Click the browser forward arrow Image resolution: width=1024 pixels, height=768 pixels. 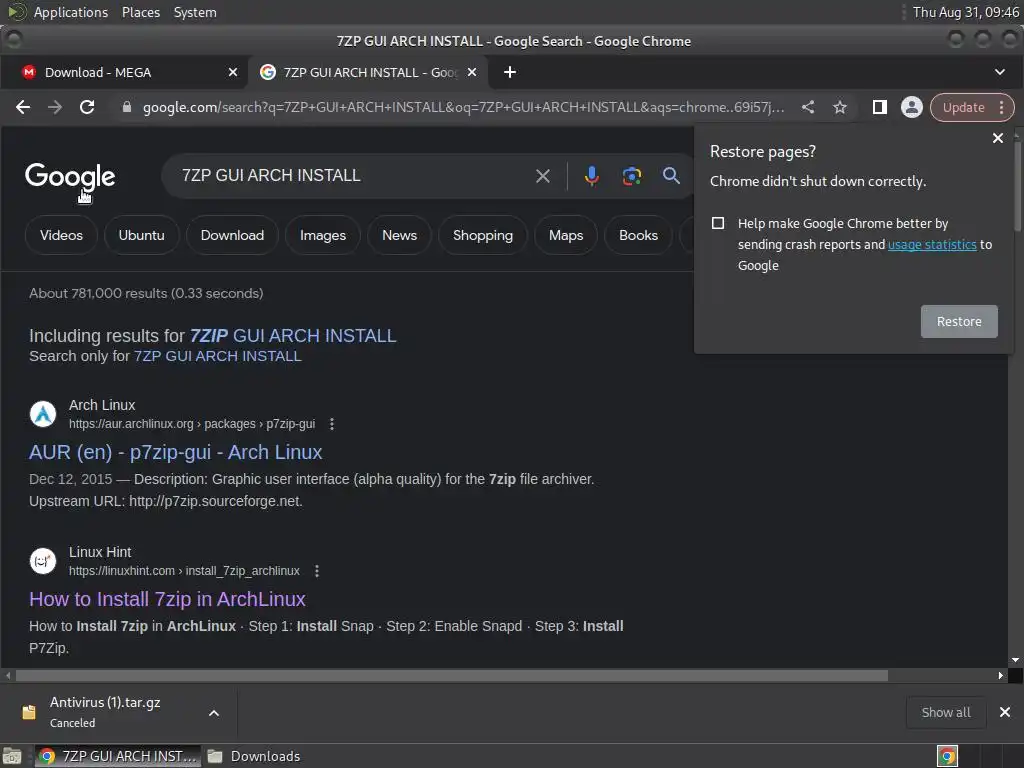click(x=55, y=107)
